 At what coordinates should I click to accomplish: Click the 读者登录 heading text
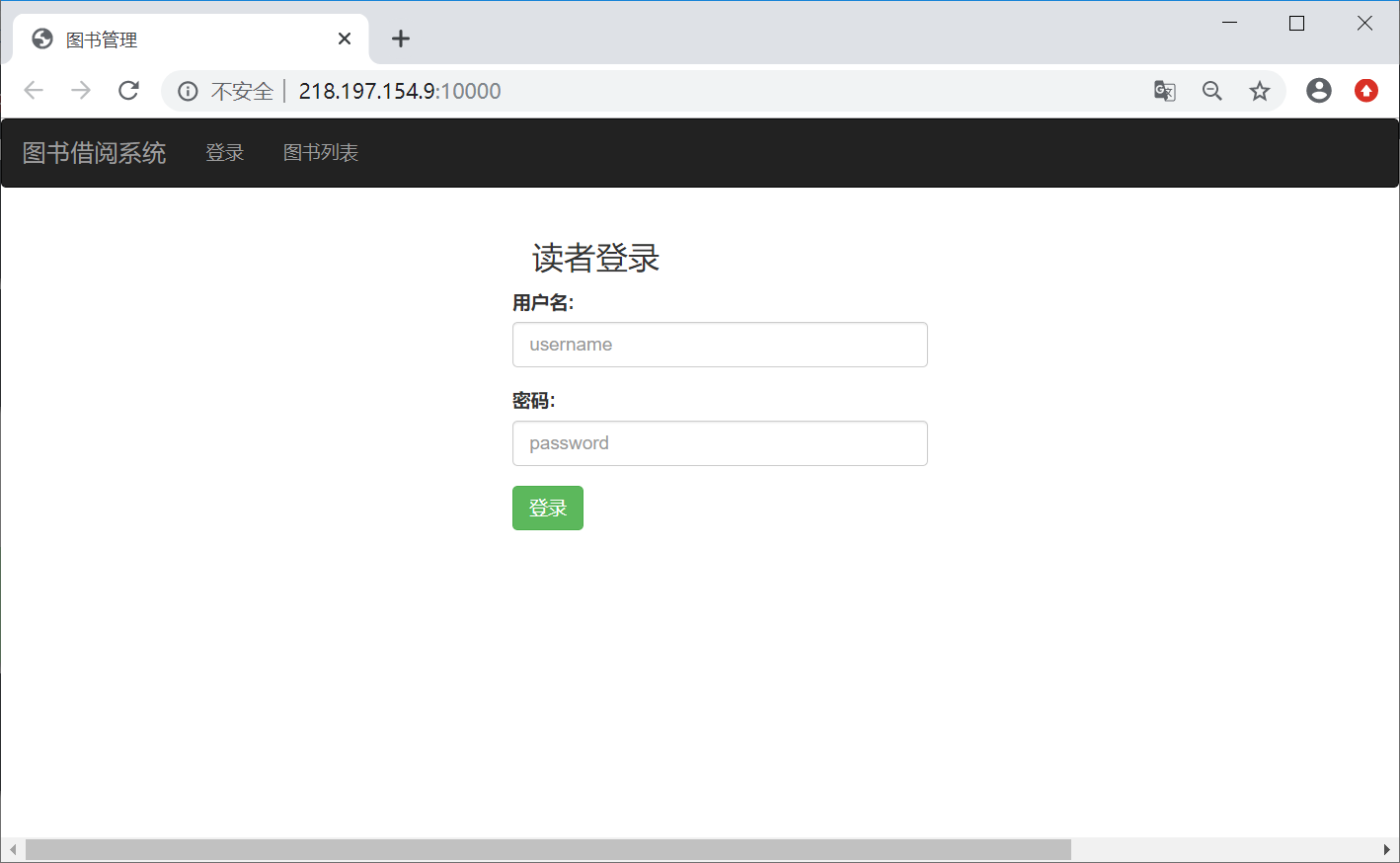click(x=595, y=258)
